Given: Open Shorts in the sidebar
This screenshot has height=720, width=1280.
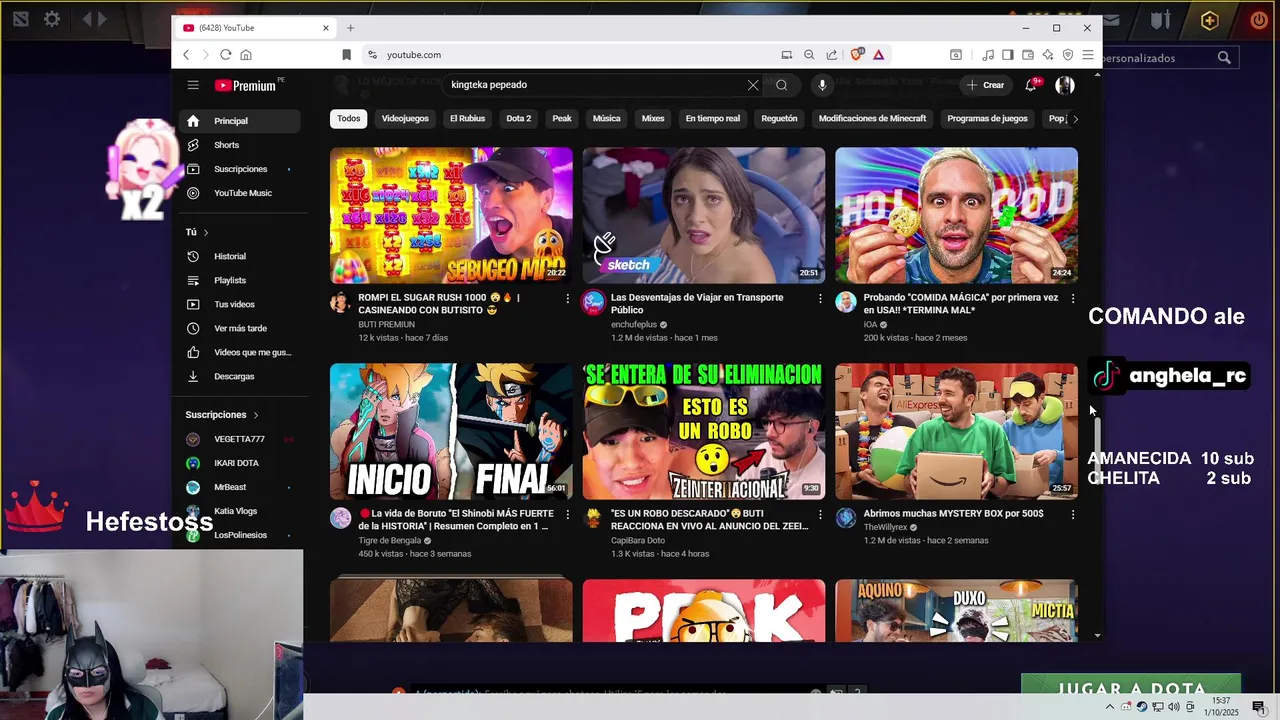Looking at the screenshot, I should pyautogui.click(x=240, y=145).
